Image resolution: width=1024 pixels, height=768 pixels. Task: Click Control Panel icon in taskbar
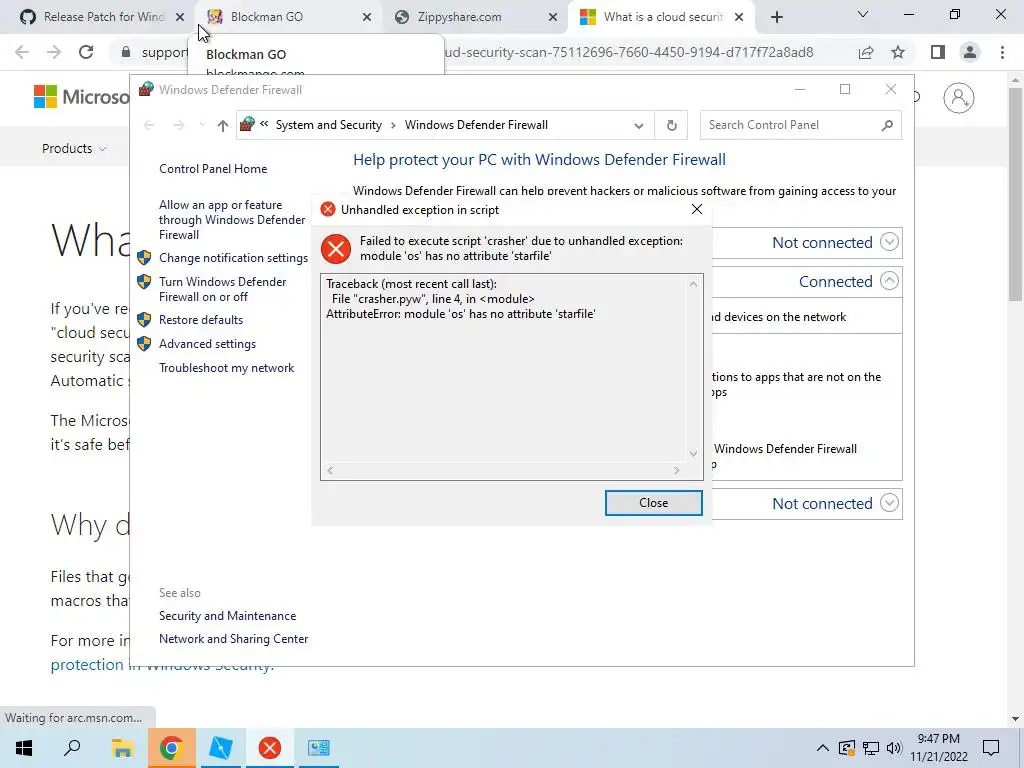coord(319,748)
